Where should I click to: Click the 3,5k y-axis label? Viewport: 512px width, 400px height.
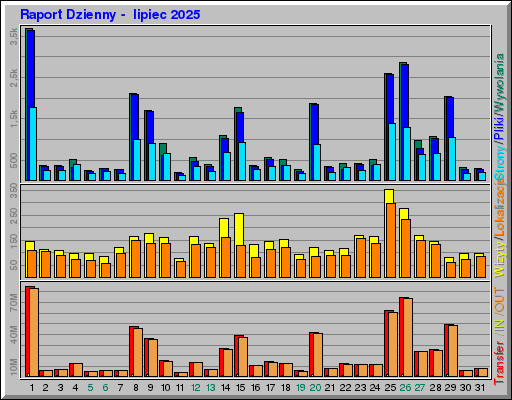(14, 37)
